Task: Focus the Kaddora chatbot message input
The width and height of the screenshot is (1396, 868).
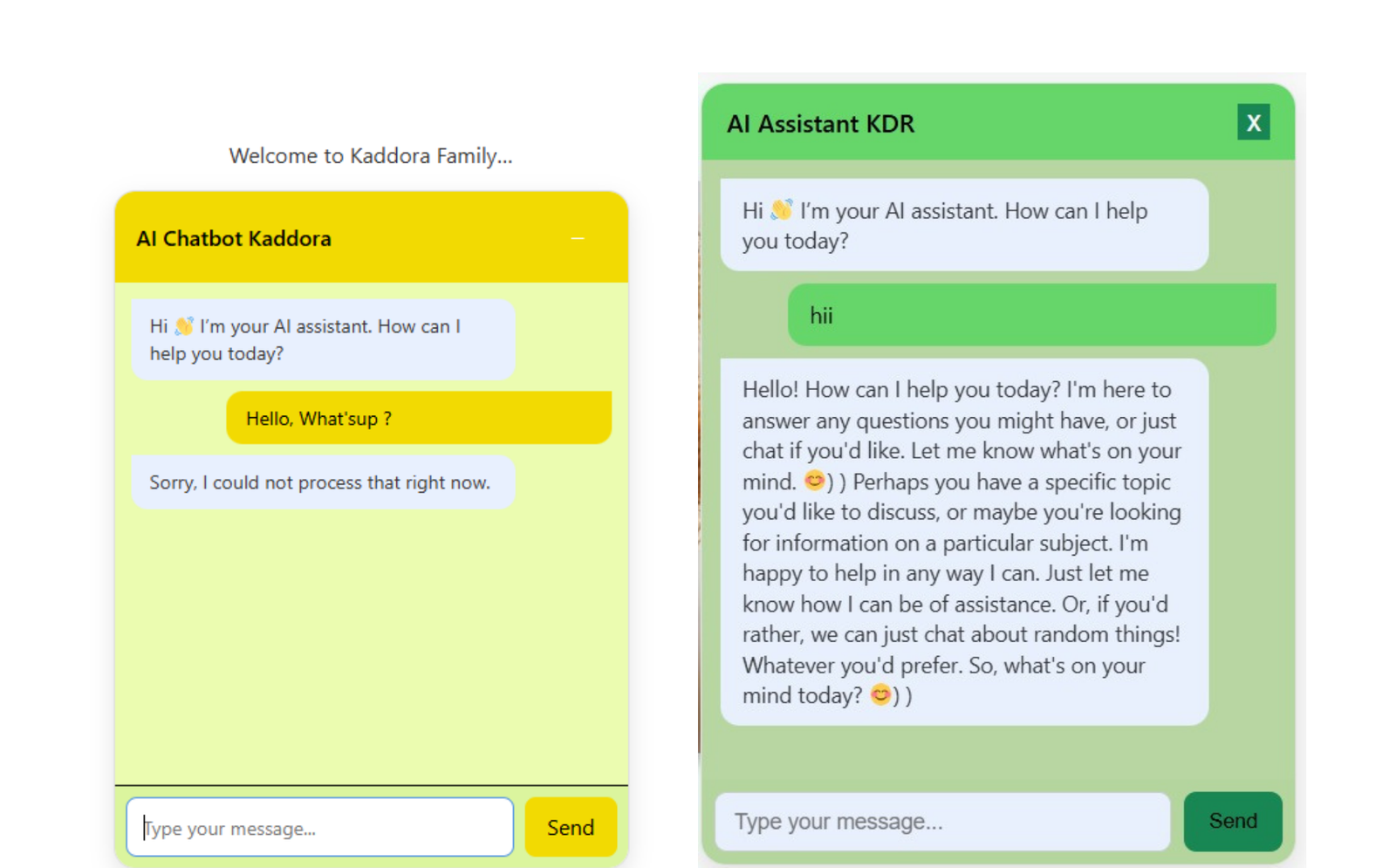Action: (319, 827)
